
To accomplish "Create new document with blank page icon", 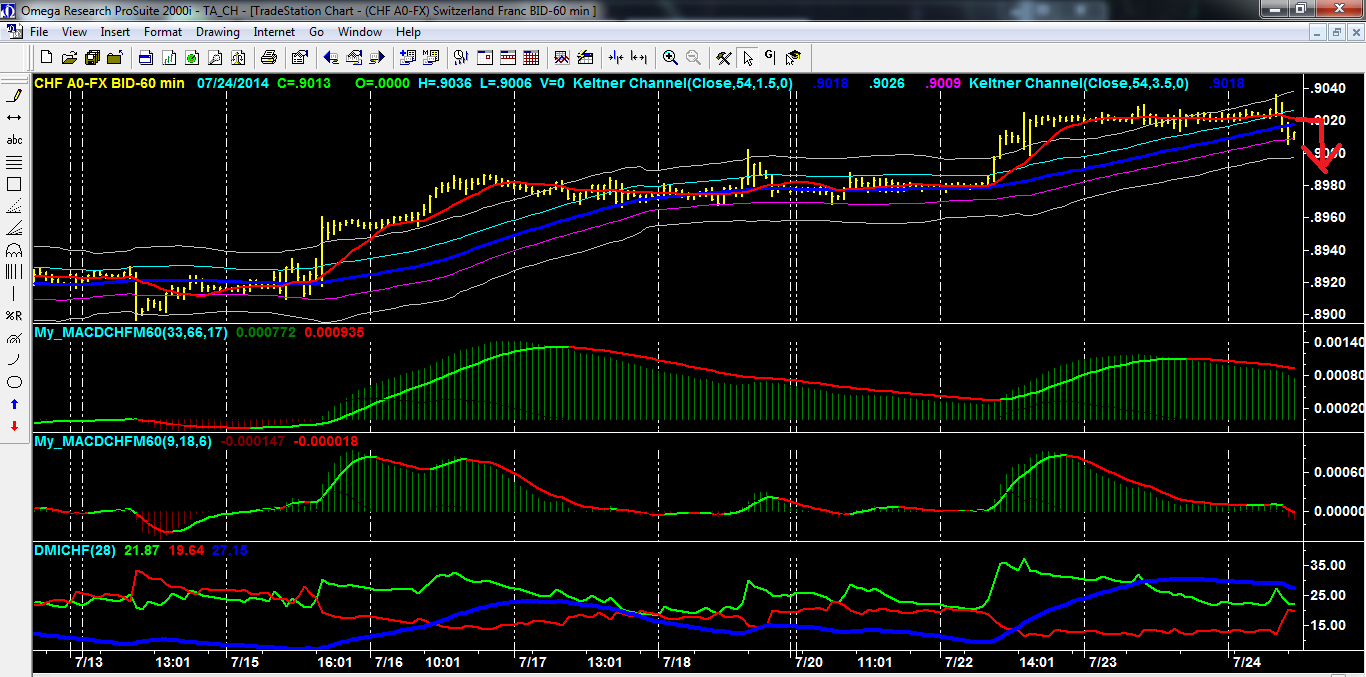I will [x=47, y=57].
